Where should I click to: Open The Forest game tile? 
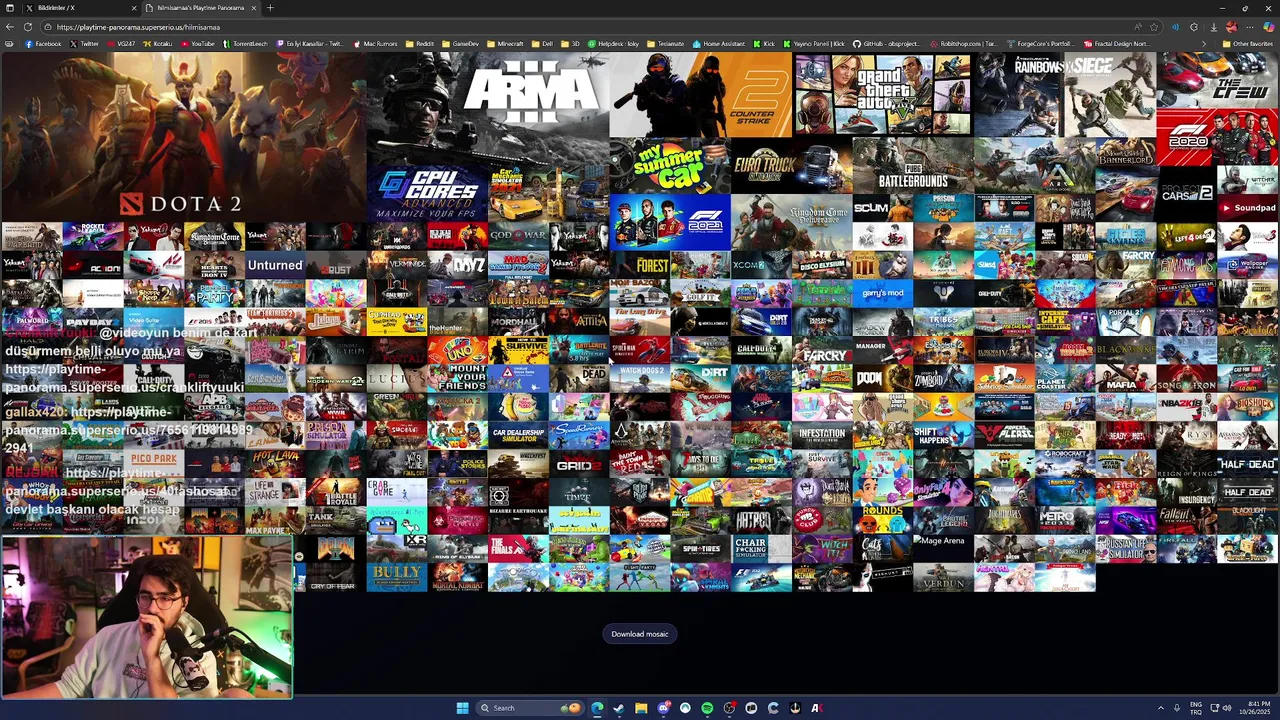point(640,265)
